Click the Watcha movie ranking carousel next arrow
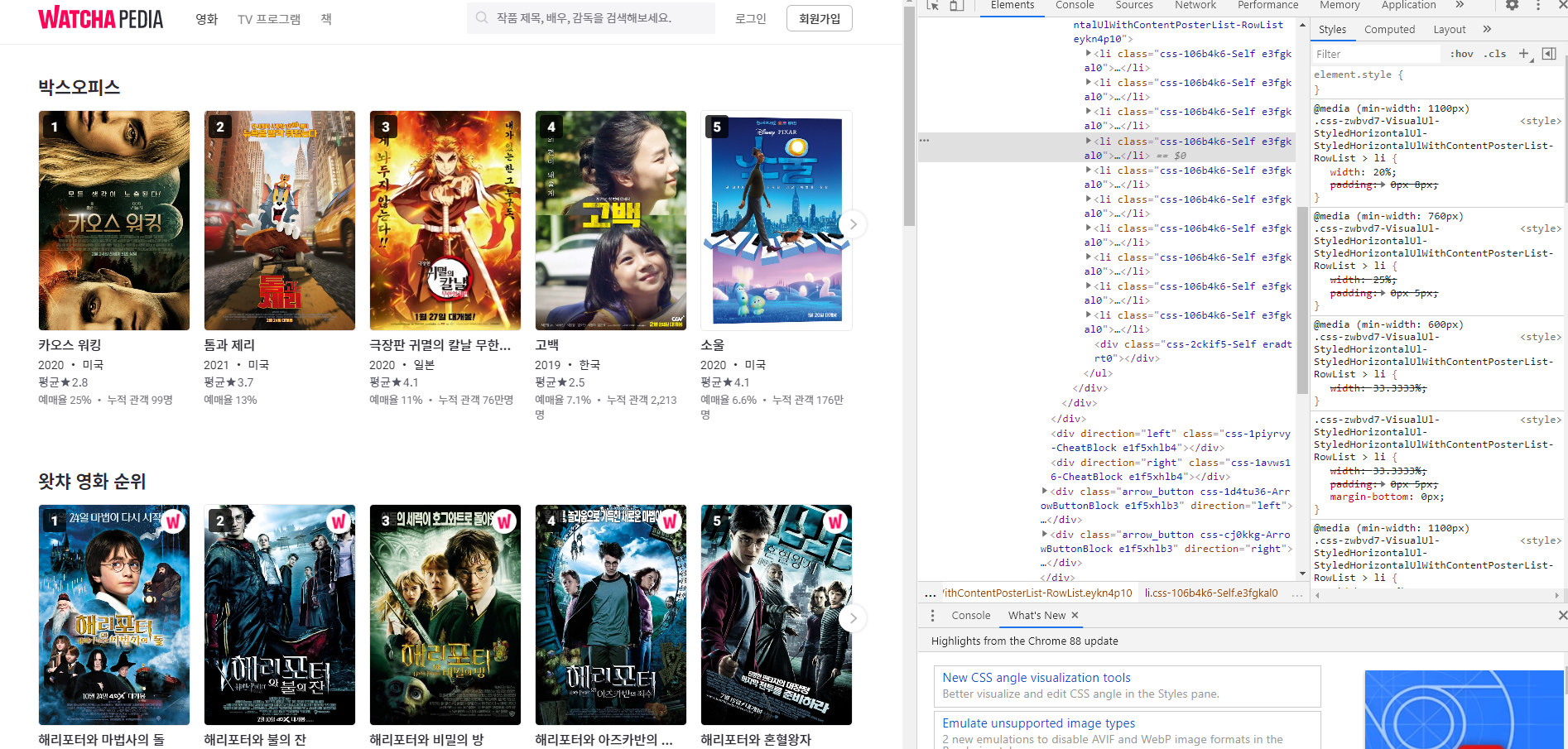The height and width of the screenshot is (749, 1568). click(853, 618)
